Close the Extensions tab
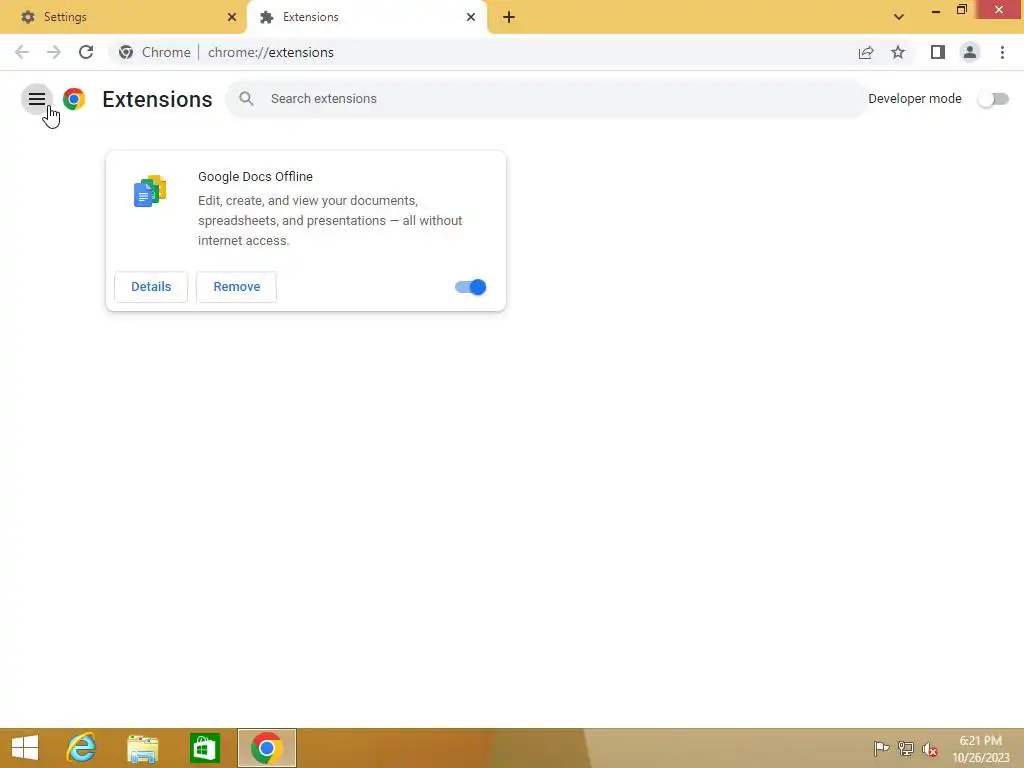The image size is (1024, 768). click(x=471, y=17)
